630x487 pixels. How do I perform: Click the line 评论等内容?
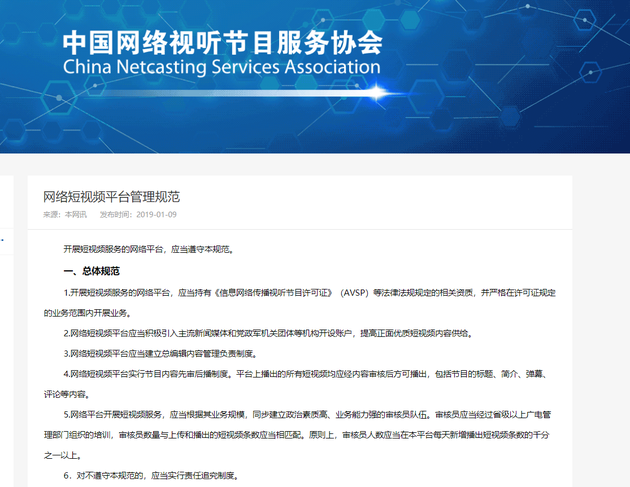click(x=67, y=395)
